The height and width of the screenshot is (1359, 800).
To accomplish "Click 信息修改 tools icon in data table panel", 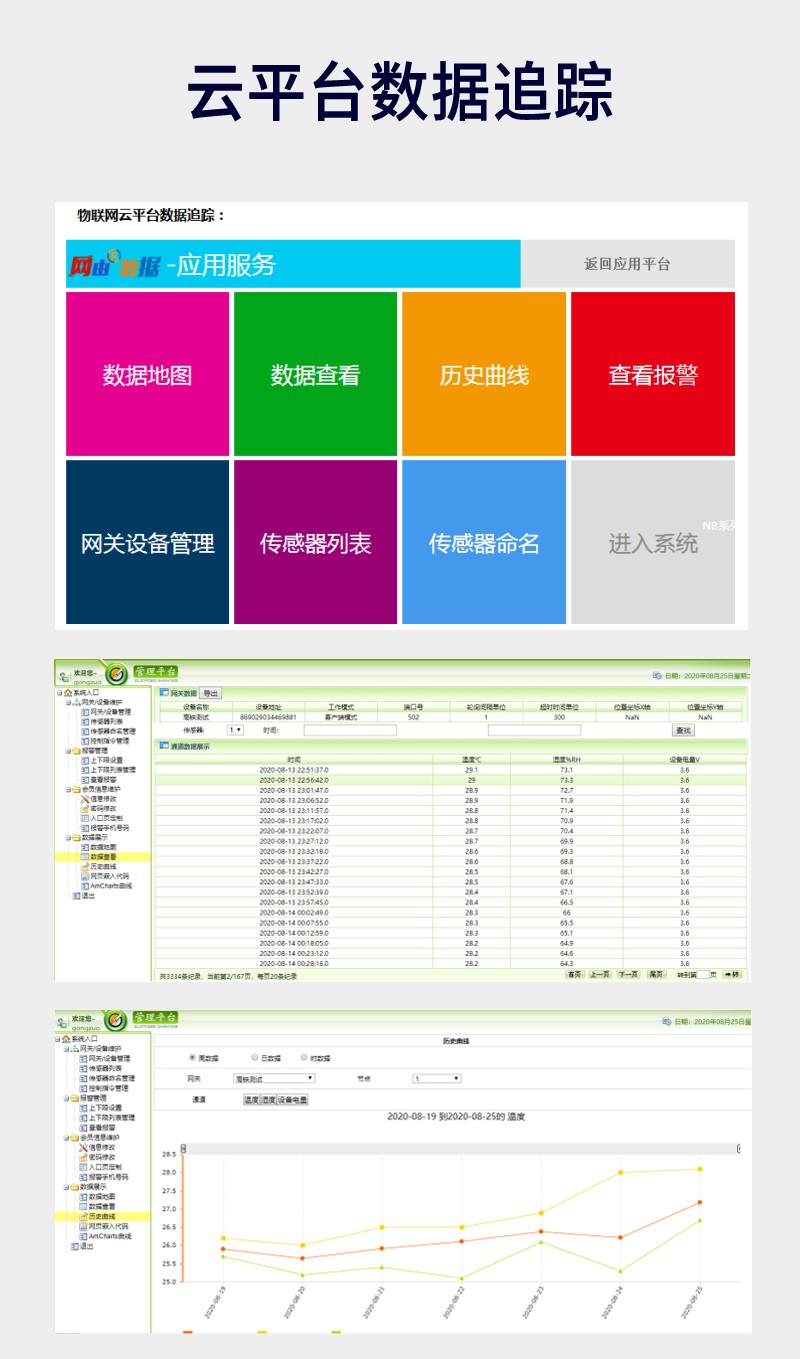I will pyautogui.click(x=84, y=799).
